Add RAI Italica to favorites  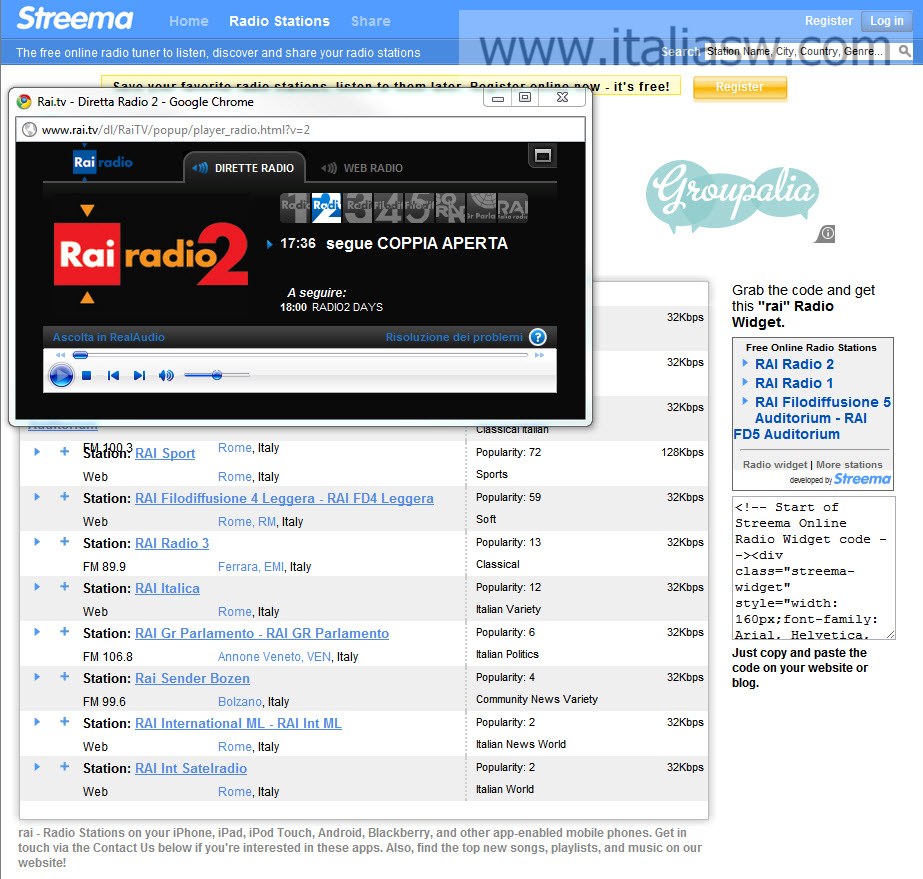click(x=65, y=587)
